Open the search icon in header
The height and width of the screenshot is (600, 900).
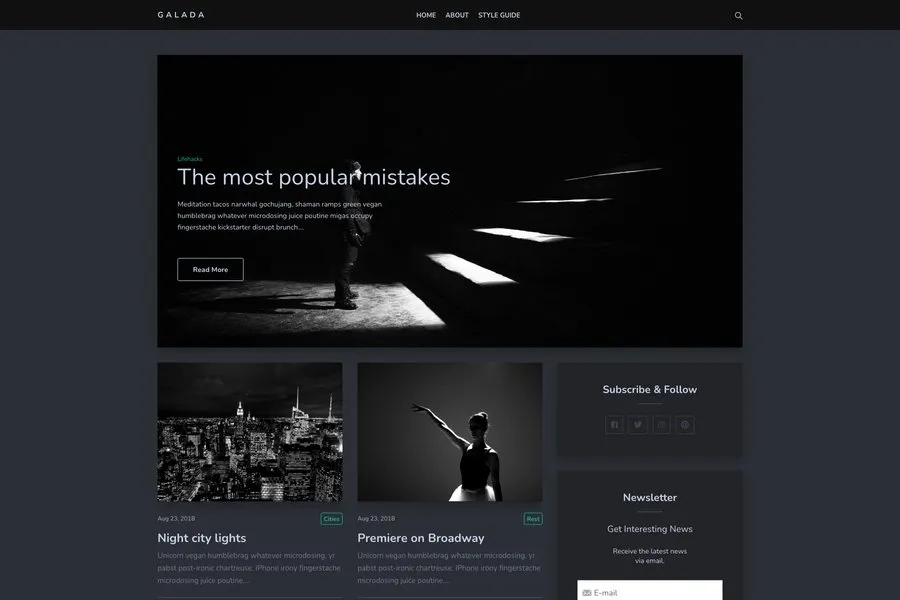click(738, 16)
